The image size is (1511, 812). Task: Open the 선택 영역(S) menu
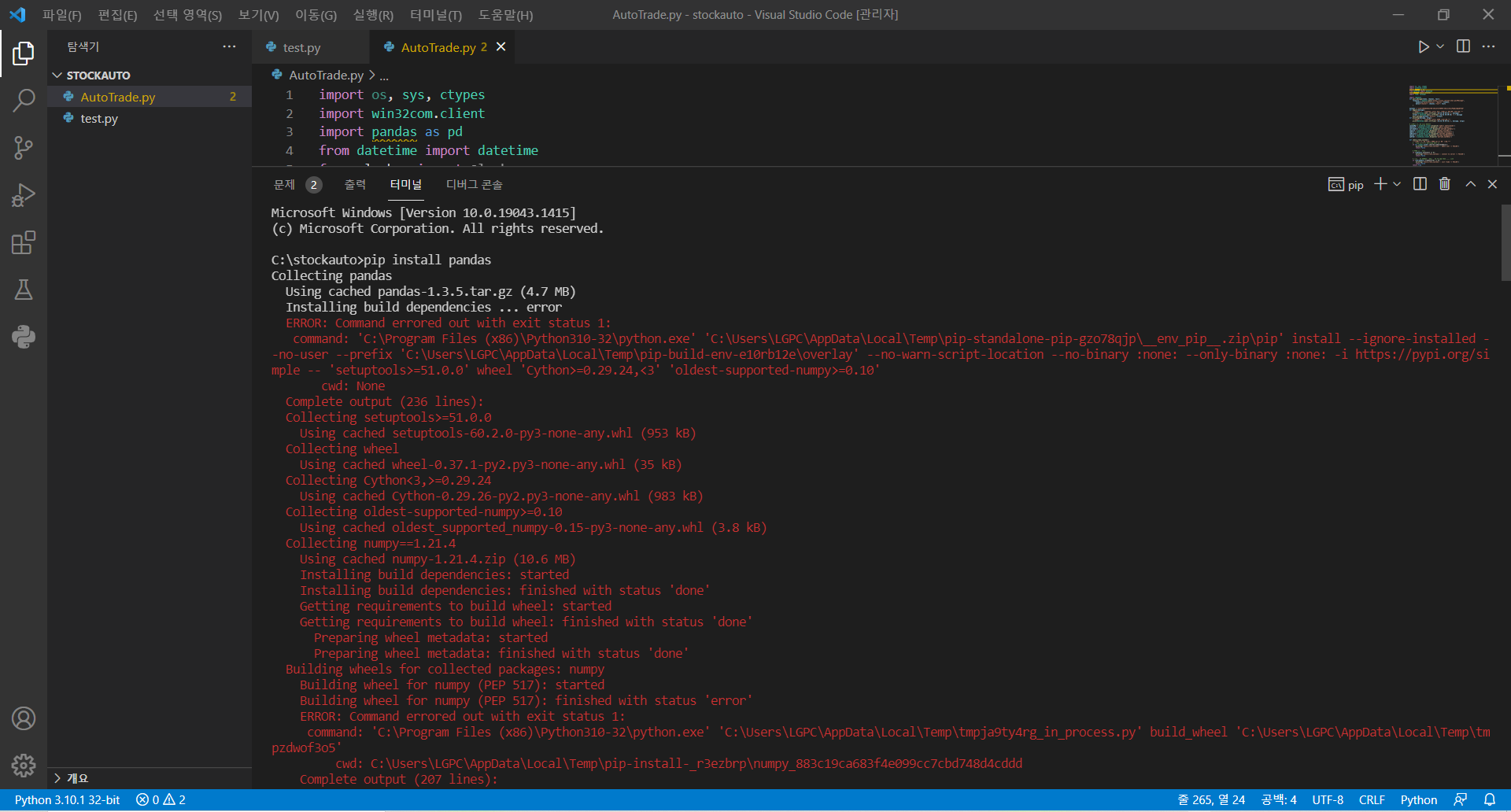click(x=187, y=15)
